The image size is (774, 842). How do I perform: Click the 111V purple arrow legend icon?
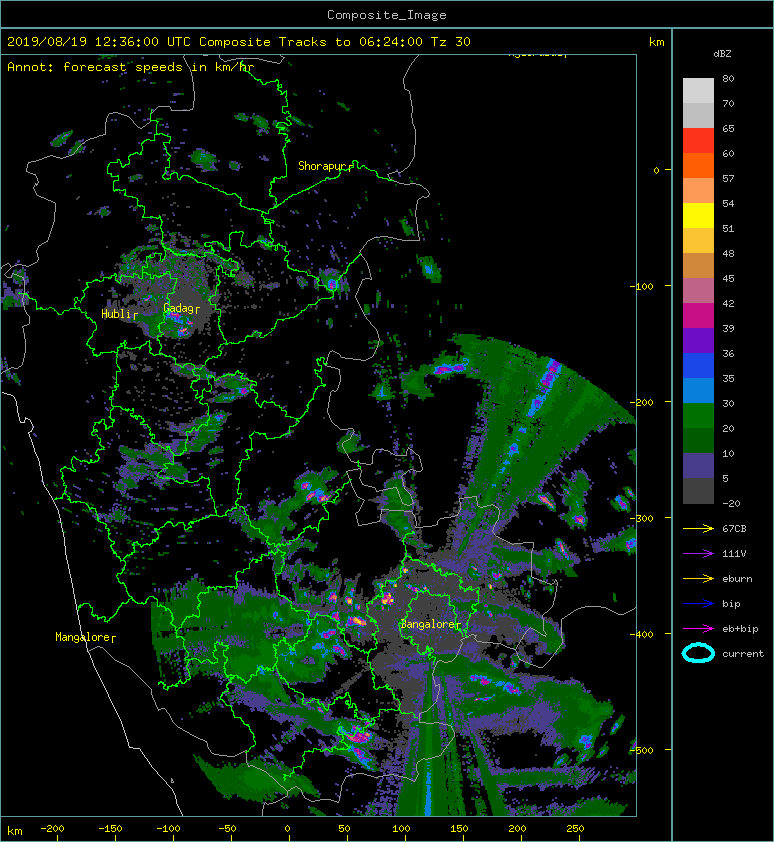pos(698,554)
